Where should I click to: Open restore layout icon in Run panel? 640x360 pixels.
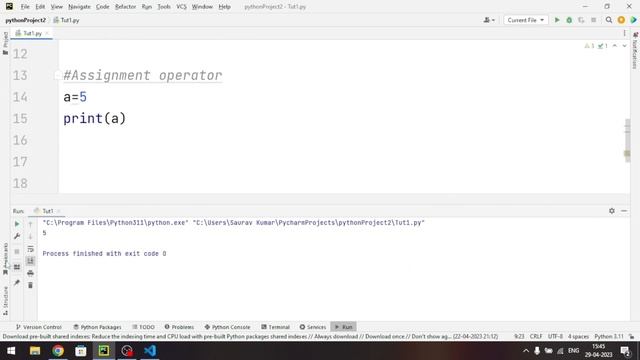[x=17, y=267]
